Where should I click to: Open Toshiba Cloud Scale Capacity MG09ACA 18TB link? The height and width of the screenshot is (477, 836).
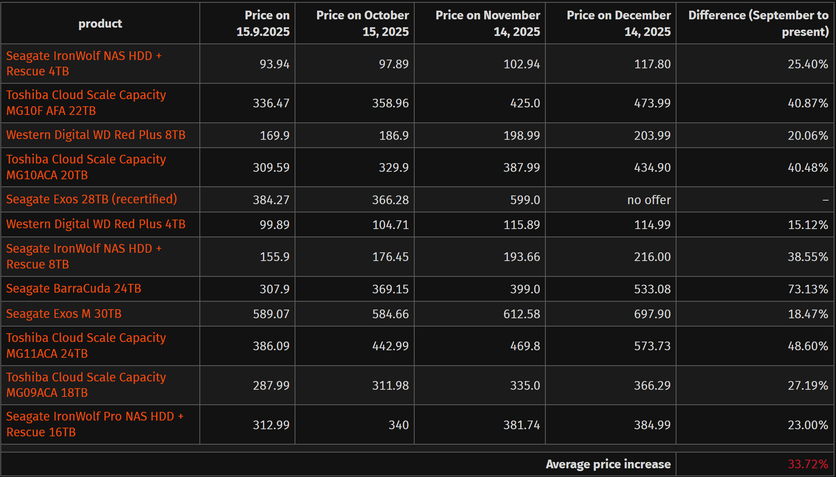86,385
